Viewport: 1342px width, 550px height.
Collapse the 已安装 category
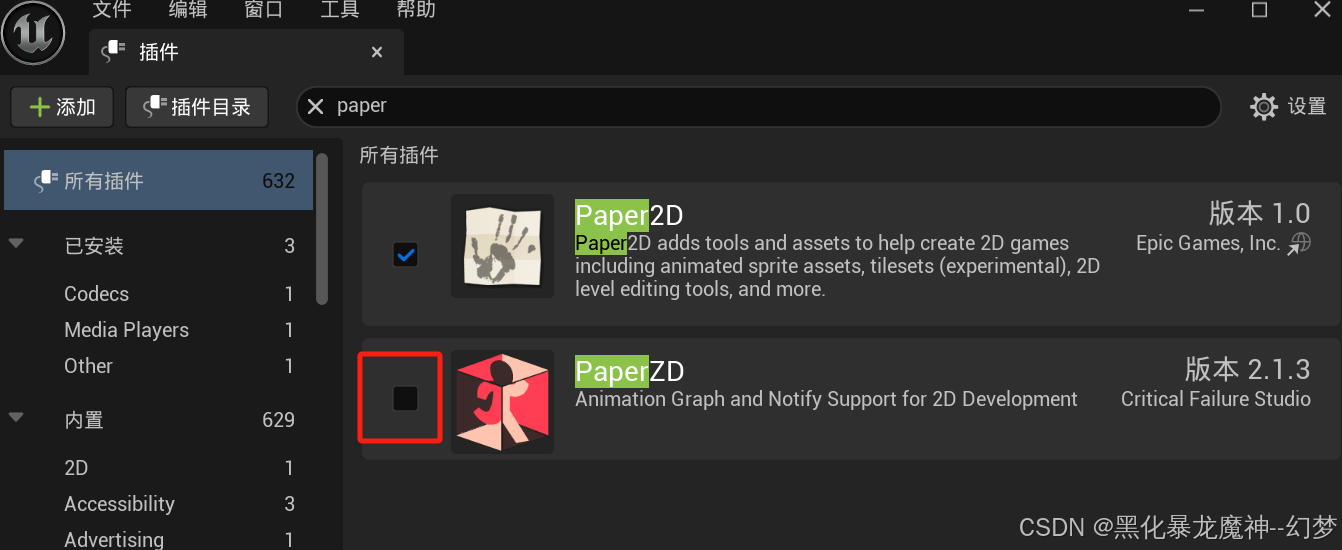click(x=16, y=243)
